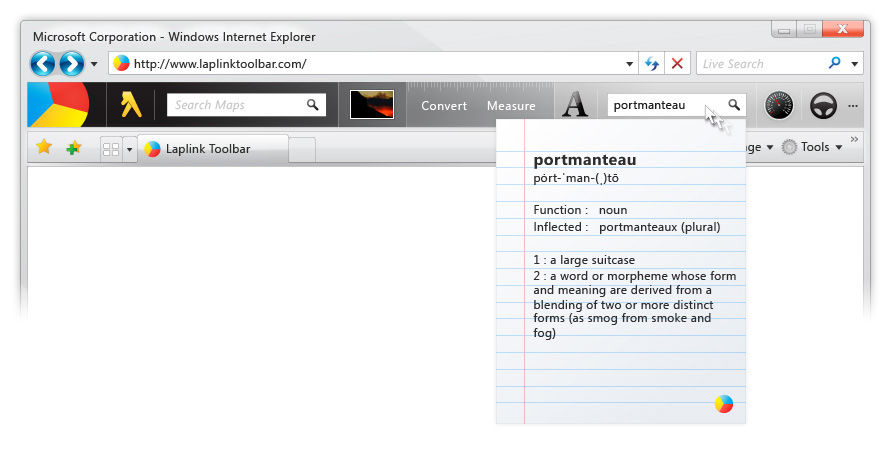Click the dictionary letter A icon
This screenshot has width=890, height=457.
(x=574, y=105)
